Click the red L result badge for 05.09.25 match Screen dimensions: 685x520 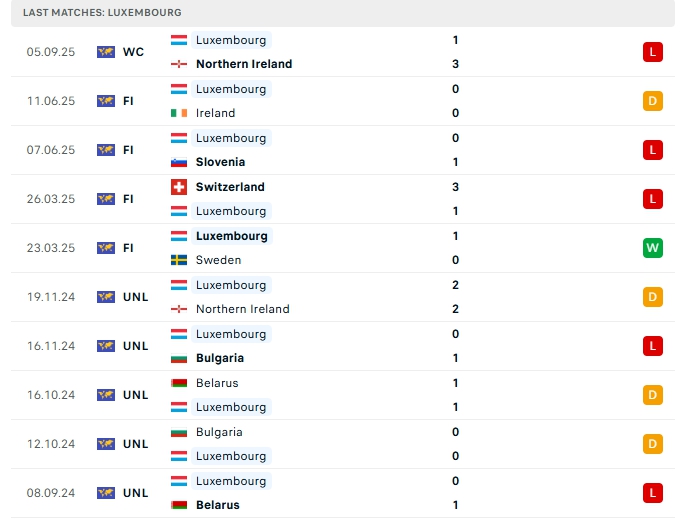(652, 52)
